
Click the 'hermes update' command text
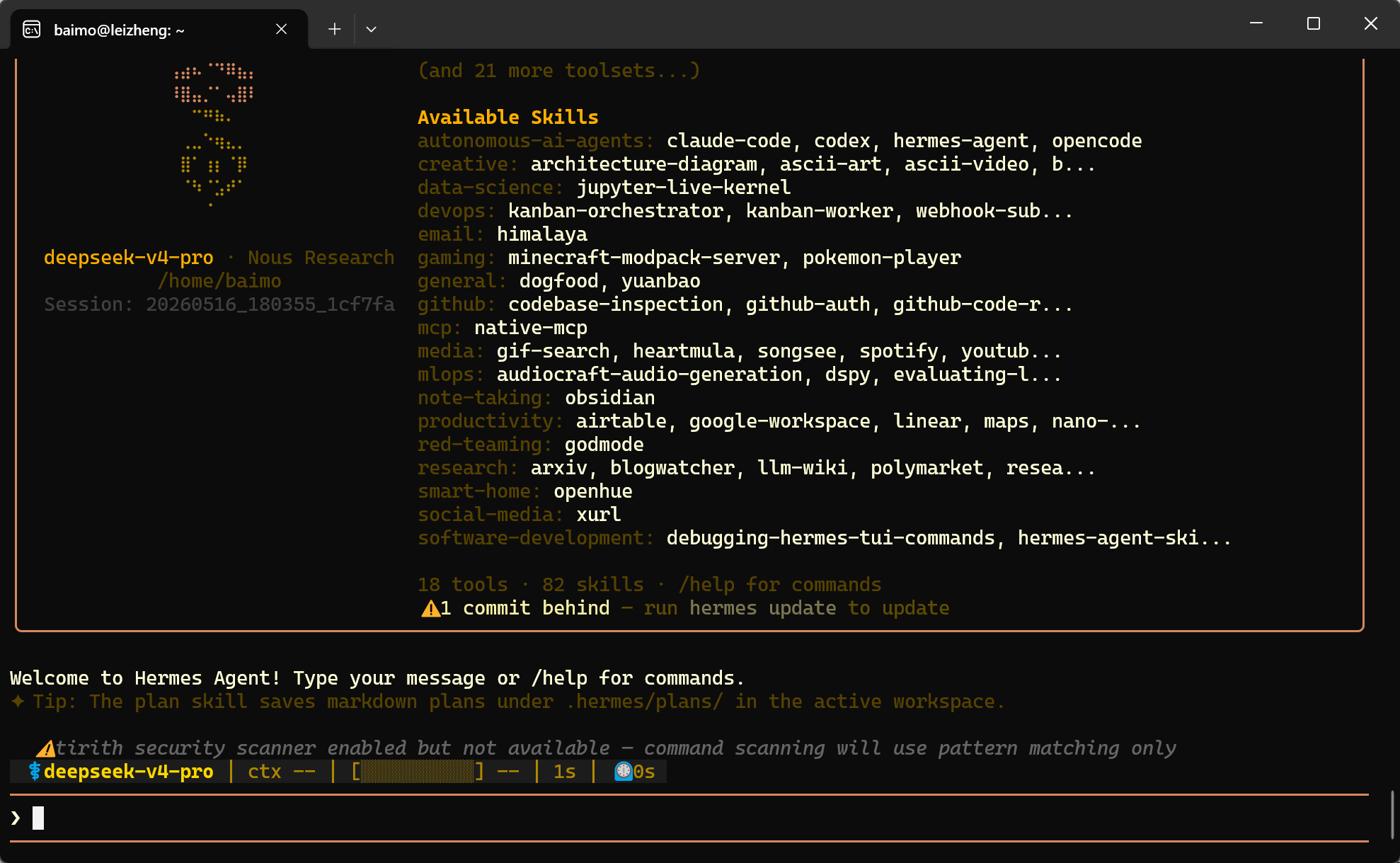click(x=763, y=608)
